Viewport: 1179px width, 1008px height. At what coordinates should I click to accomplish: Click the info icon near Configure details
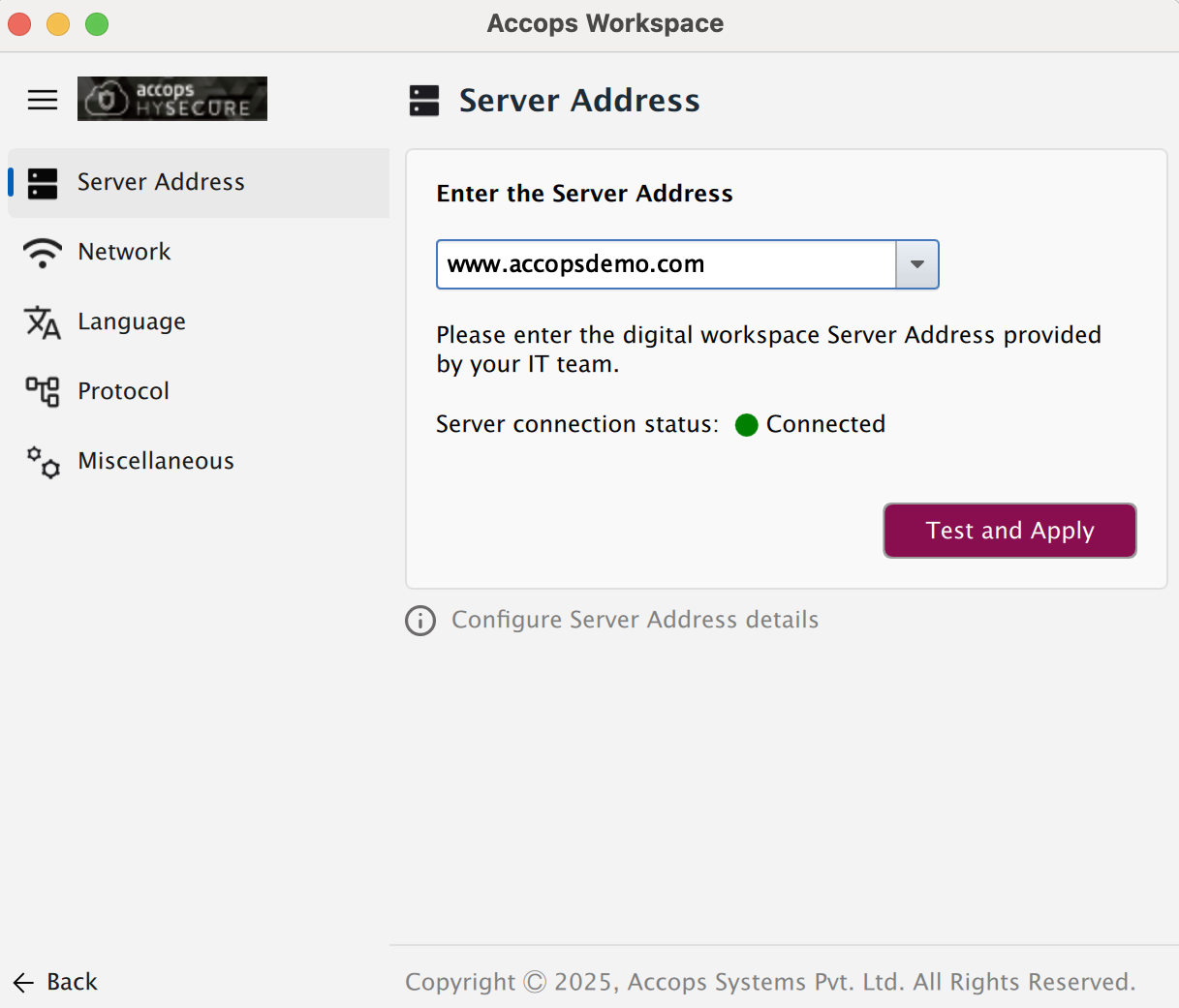[x=420, y=621]
